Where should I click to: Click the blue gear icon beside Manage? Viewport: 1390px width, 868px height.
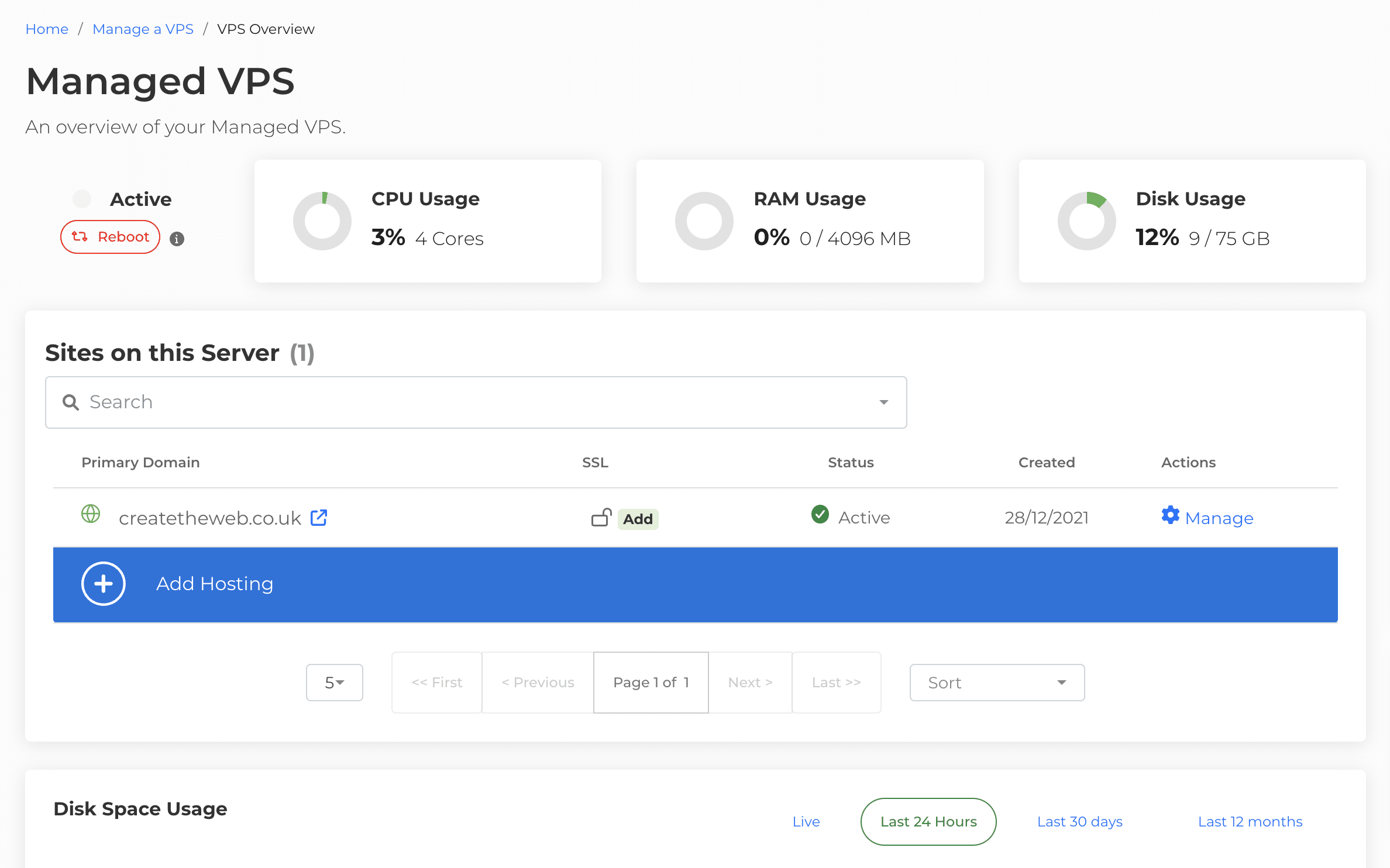point(1171,515)
